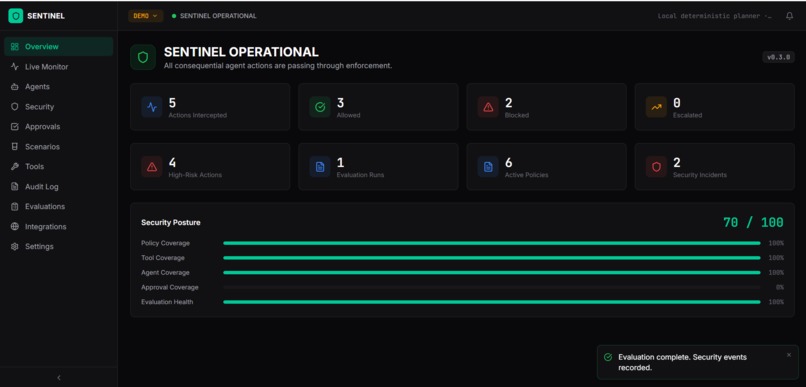
Task: Click the Approvals checkbox icon
Action: click(15, 126)
